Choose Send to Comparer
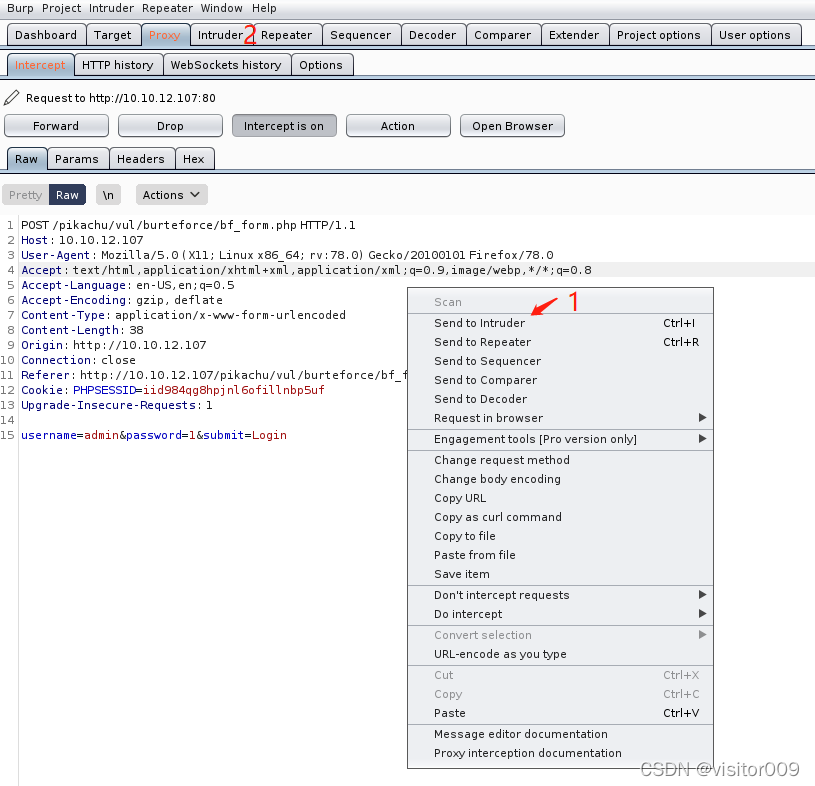The image size is (815, 786). pos(560,380)
